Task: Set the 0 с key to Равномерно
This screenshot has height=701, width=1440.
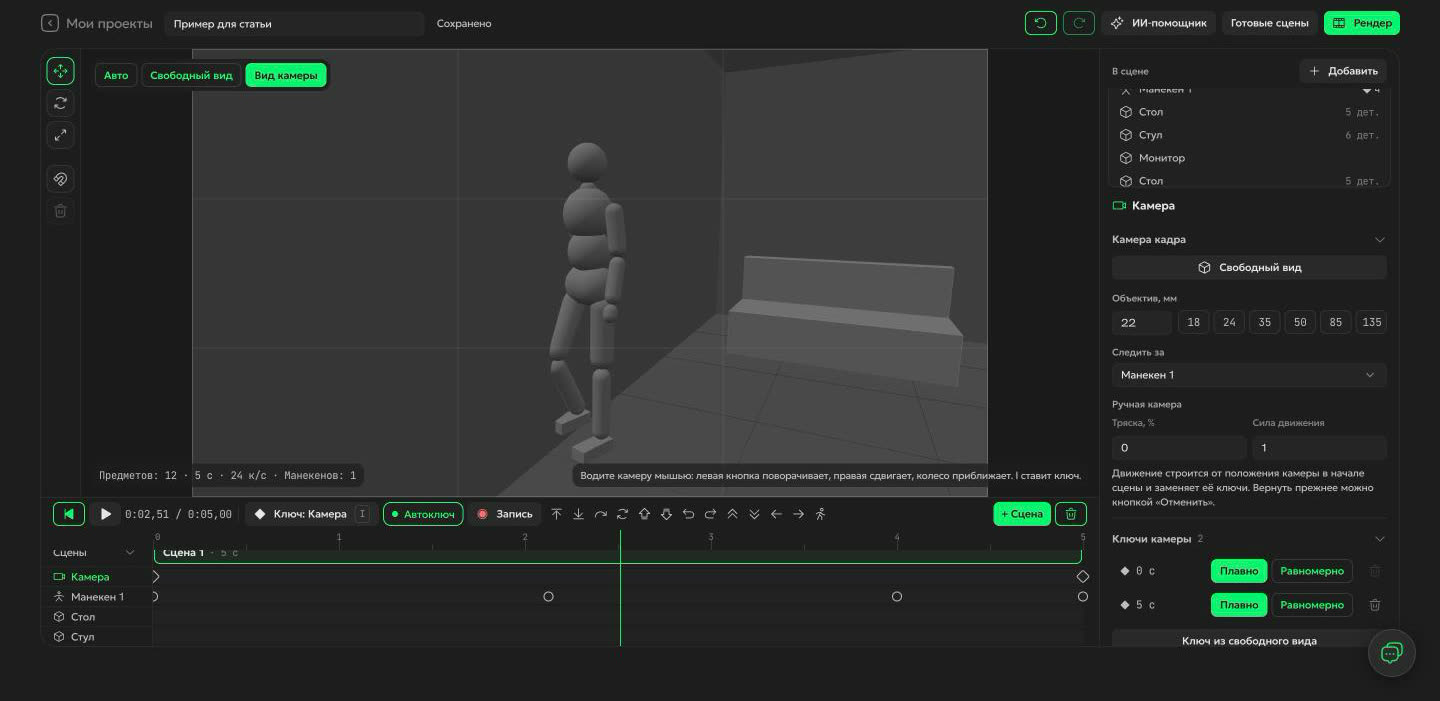Action: click(x=1312, y=571)
